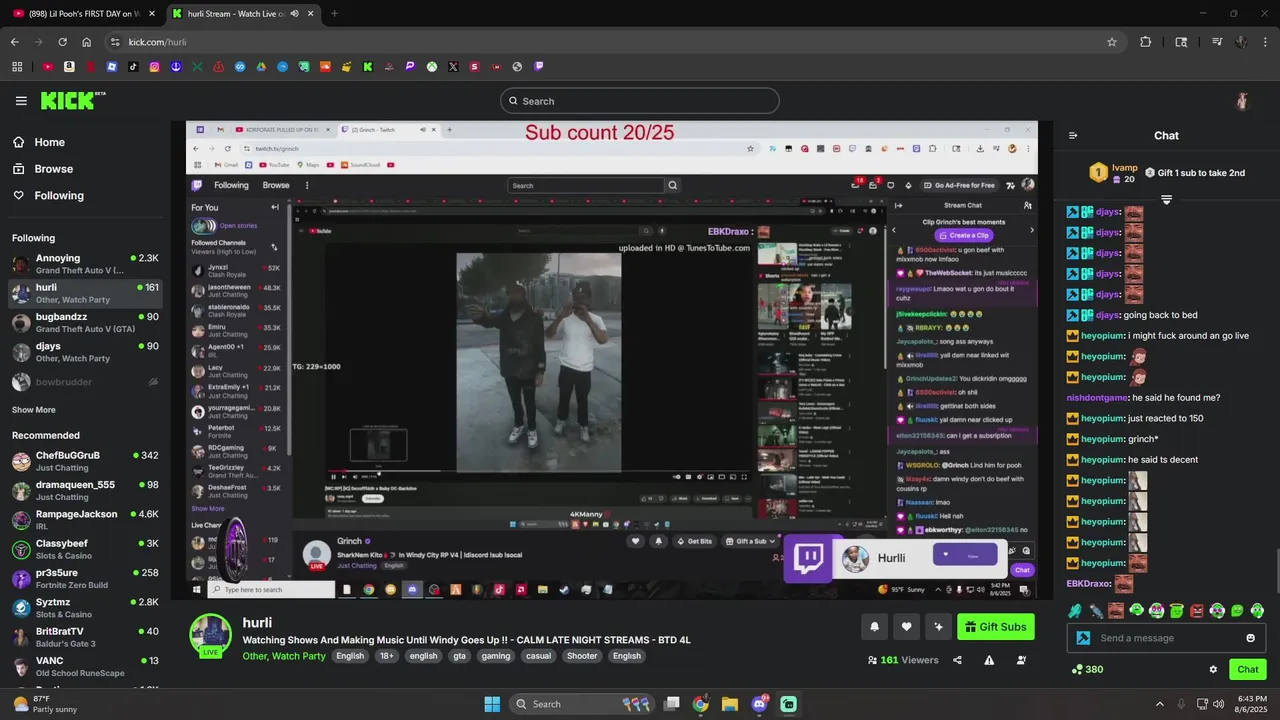The height and width of the screenshot is (720, 1280).
Task: Open RampageJackson recommended channel
Action: point(84,520)
